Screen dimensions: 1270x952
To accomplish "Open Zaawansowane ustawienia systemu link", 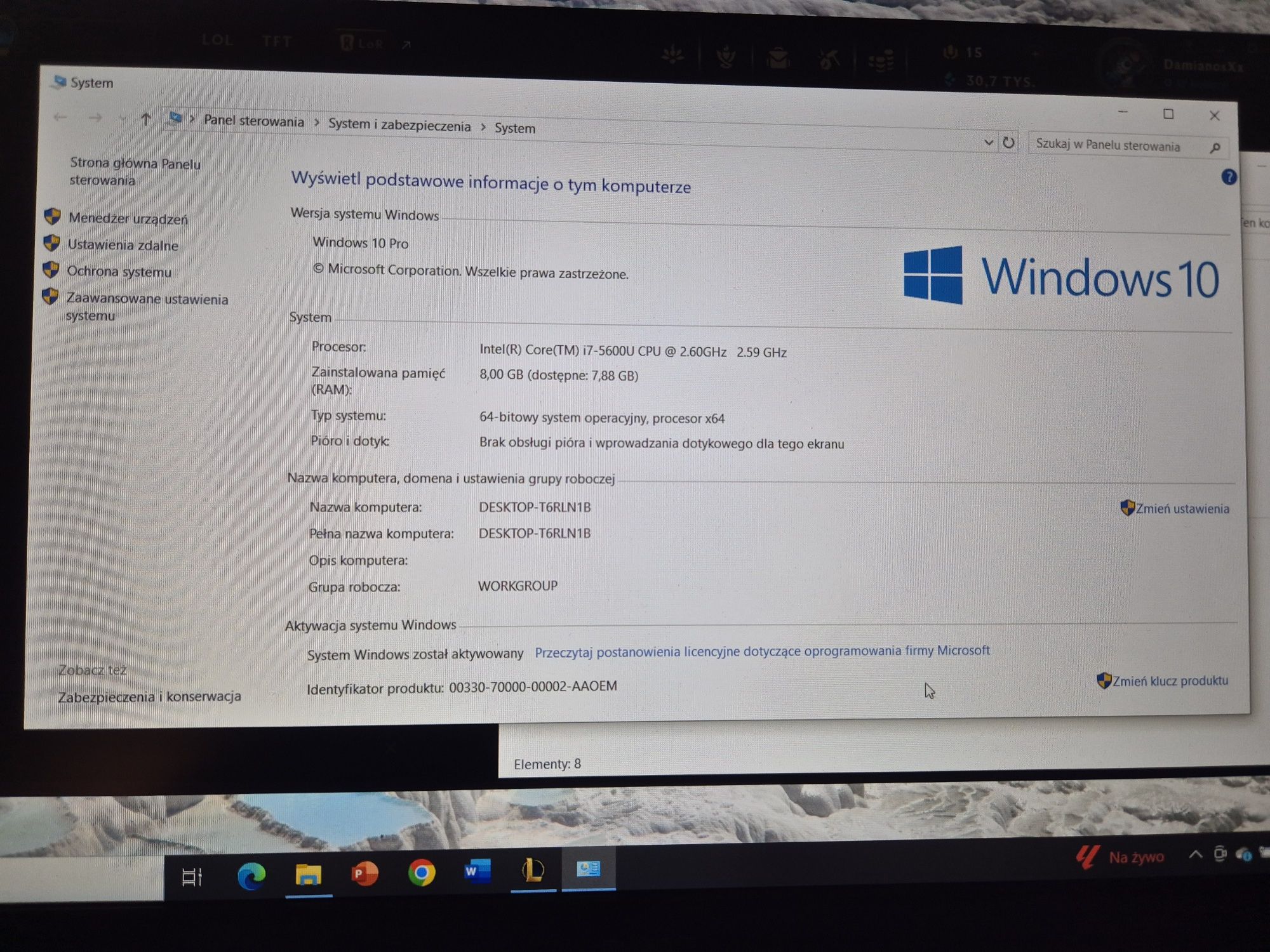I will click(147, 307).
